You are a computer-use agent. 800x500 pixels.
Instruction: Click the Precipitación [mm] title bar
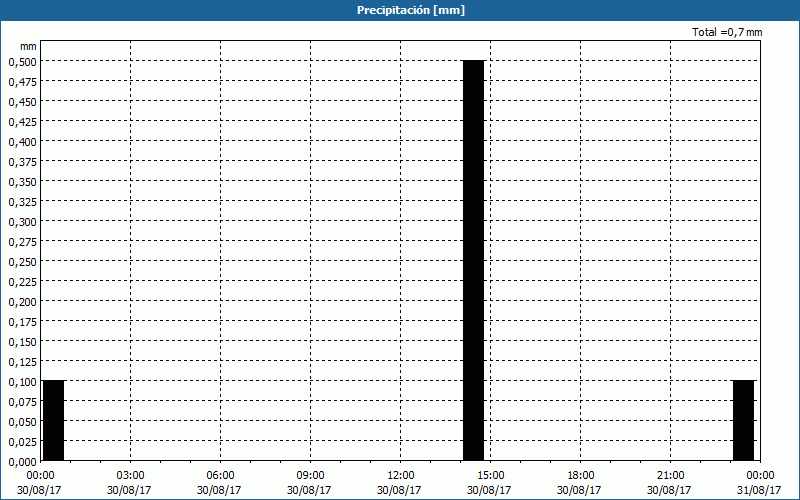[400, 10]
